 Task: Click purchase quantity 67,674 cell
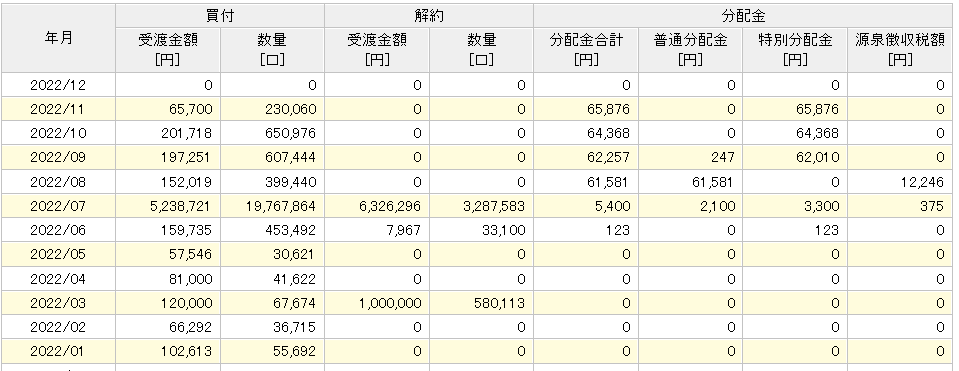(272, 303)
